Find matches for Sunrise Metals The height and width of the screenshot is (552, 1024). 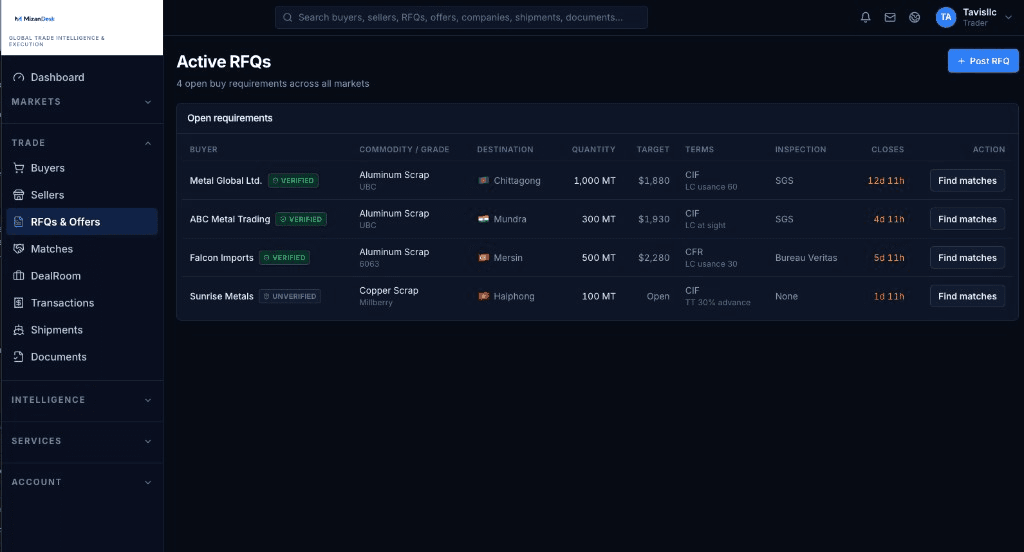point(967,296)
